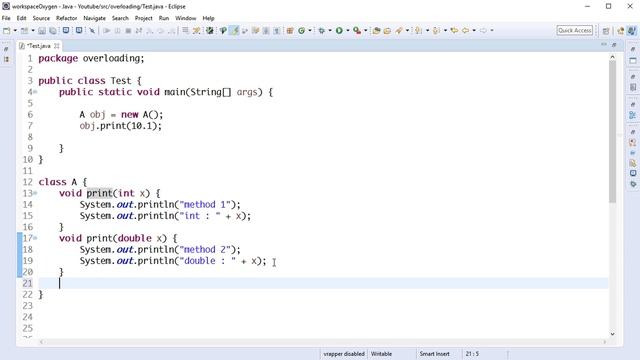Click 'obj.print(10.1);' on line 7

[121, 126]
